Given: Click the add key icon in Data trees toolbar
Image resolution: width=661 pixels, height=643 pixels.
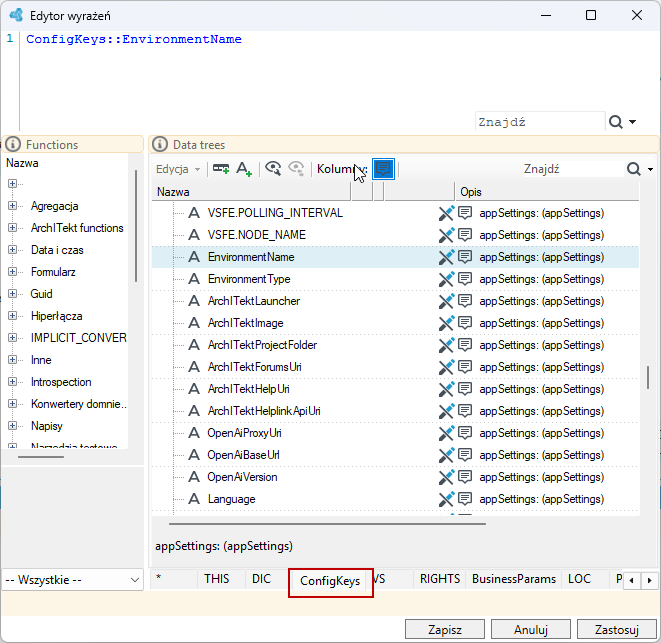Looking at the screenshot, I should click(221, 169).
